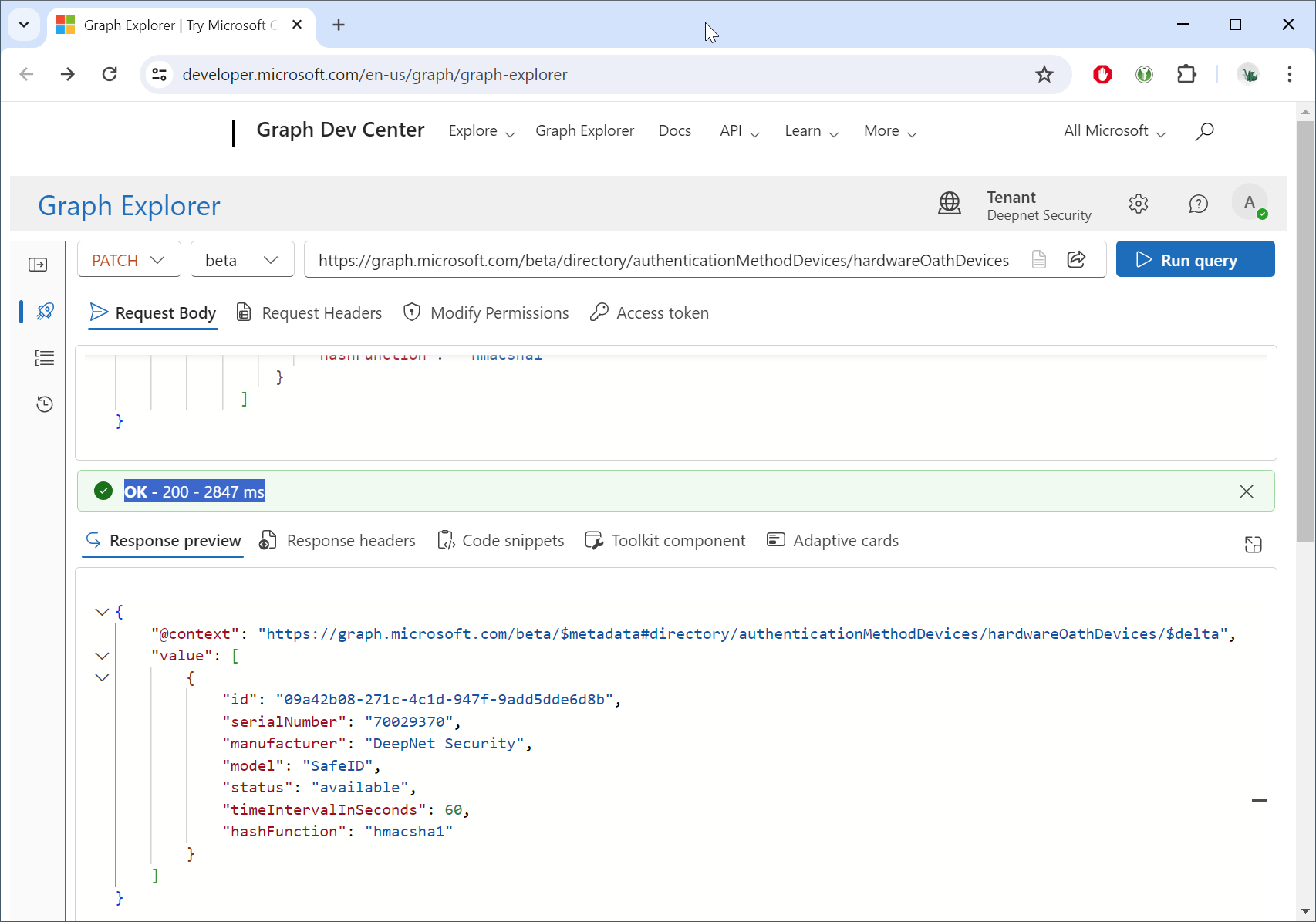Viewport: 1316px width, 922px height.
Task: Dismiss the OK 200 status message
Action: coord(1246,491)
